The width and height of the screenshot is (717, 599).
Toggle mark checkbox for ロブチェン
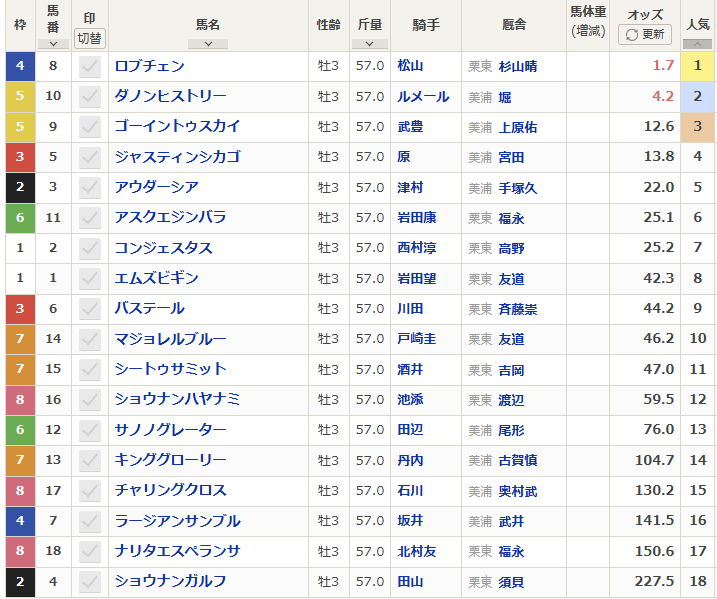click(x=90, y=66)
